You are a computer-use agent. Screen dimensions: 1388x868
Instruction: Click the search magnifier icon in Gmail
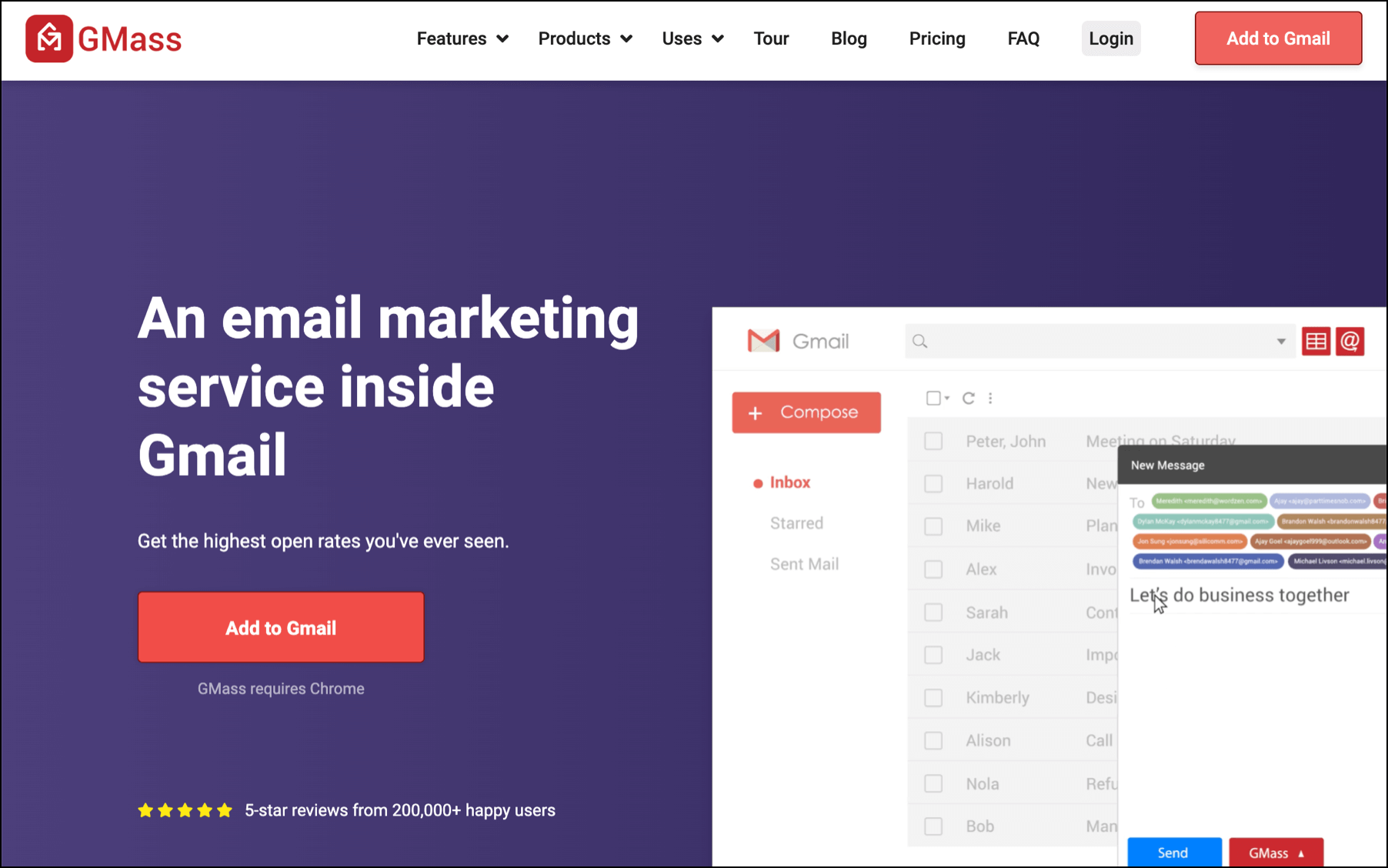click(x=920, y=341)
